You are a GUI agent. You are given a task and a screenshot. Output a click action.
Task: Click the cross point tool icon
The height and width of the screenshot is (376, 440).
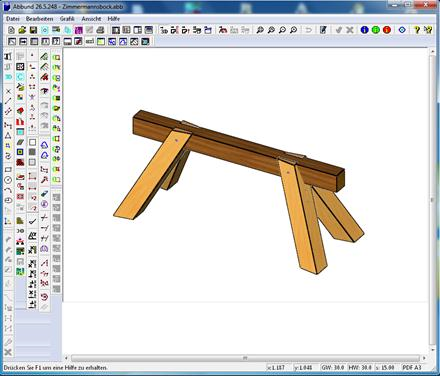8,91
